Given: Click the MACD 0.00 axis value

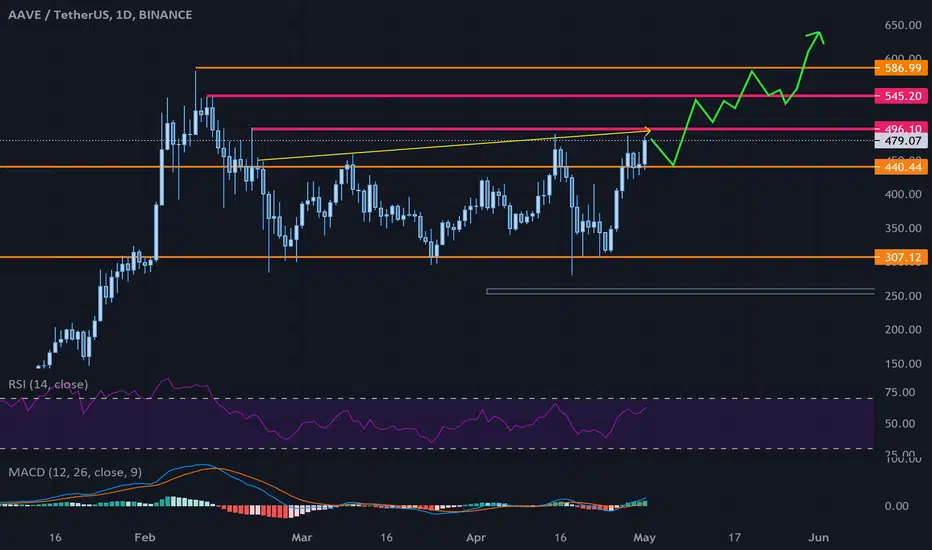Looking at the screenshot, I should 896,506.
